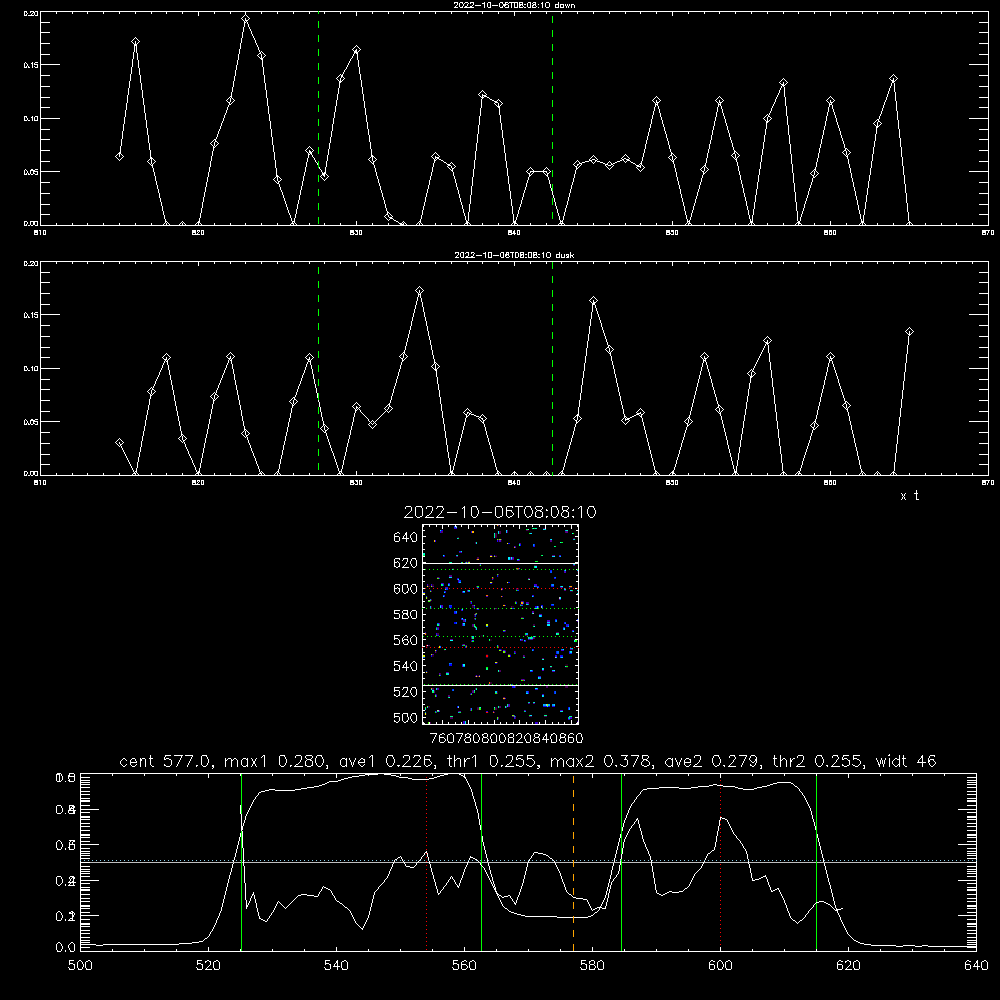Click the '810' x-axis label of dawn plot
The image size is (1000, 1000).
[x=40, y=233]
